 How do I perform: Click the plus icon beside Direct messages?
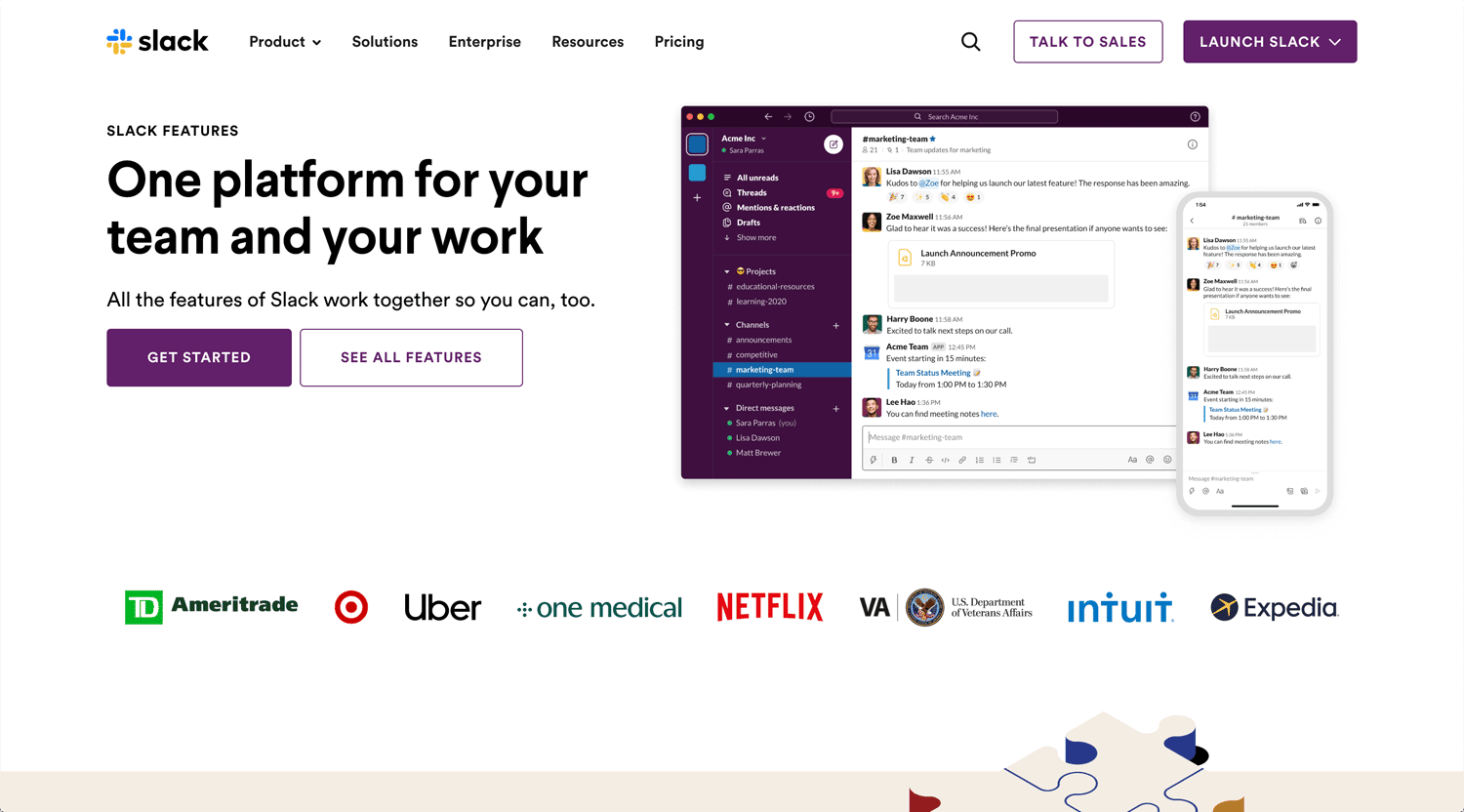[836, 408]
